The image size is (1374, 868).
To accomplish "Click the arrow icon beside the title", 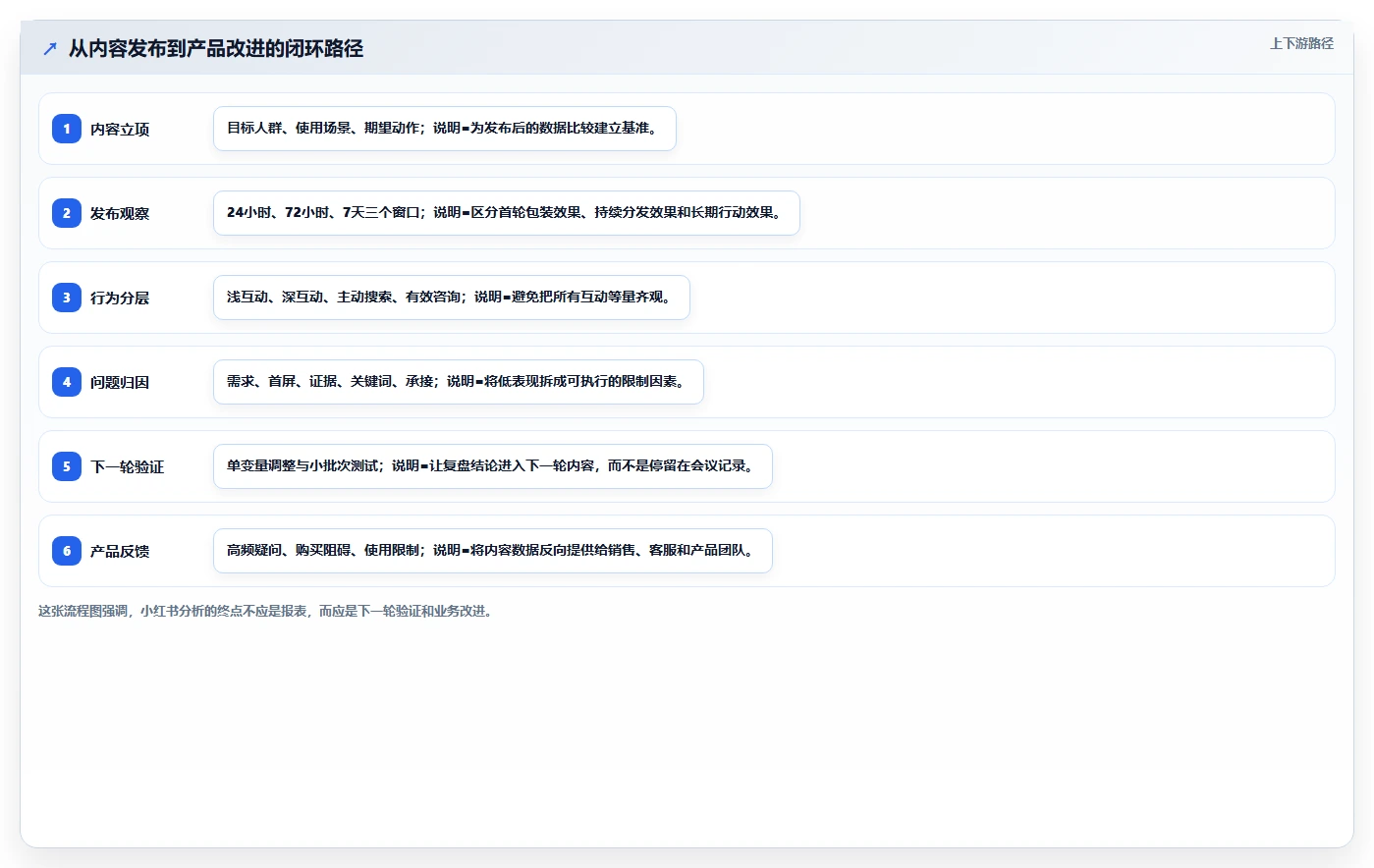I will coord(50,48).
